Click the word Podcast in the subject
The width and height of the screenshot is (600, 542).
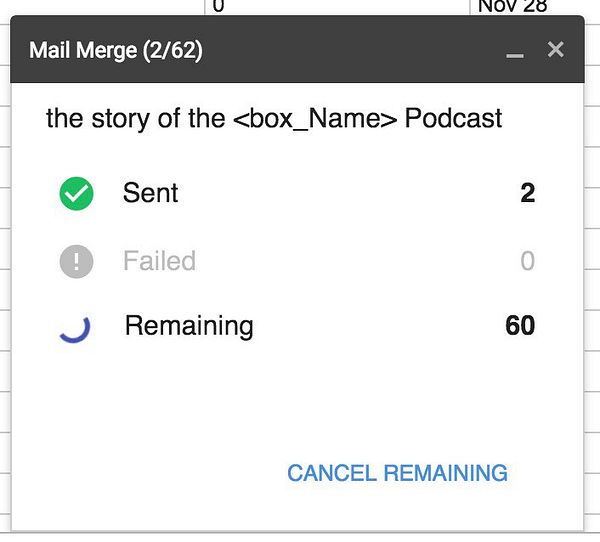[453, 118]
